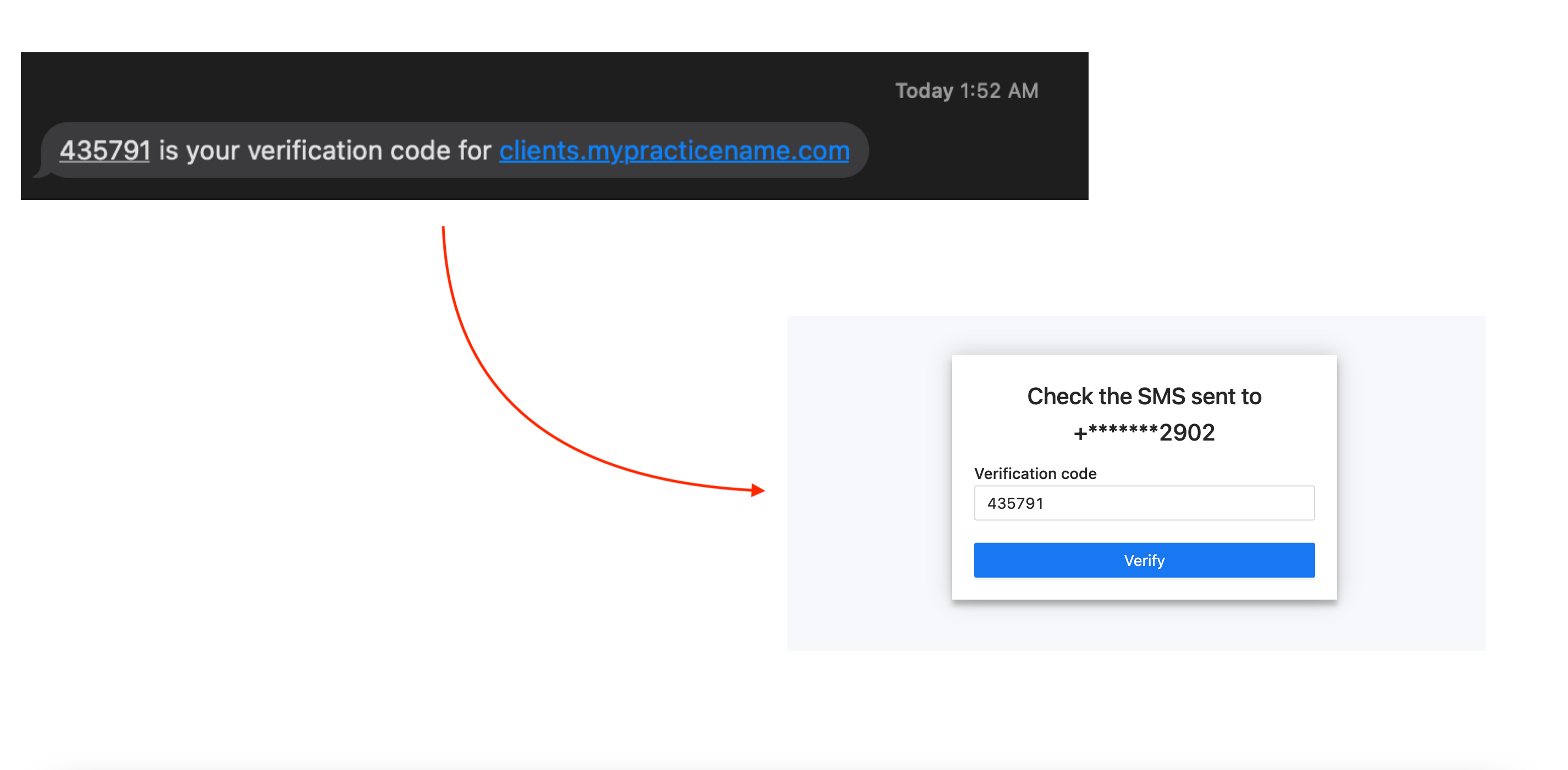The height and width of the screenshot is (770, 1568).
Task: Click the "Check the SMS sent to" heading
Action: point(1144,396)
